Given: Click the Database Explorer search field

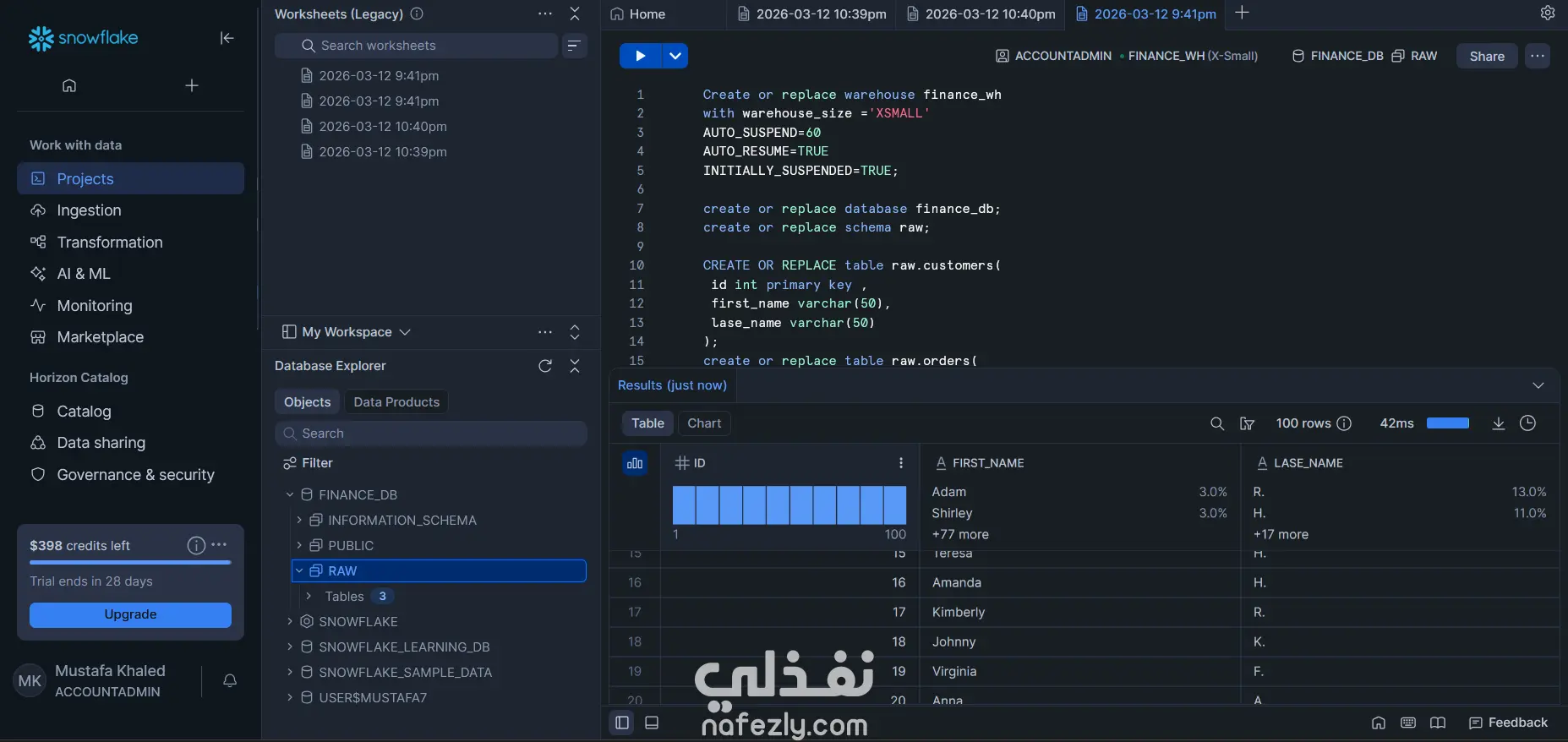Looking at the screenshot, I should click(x=431, y=434).
